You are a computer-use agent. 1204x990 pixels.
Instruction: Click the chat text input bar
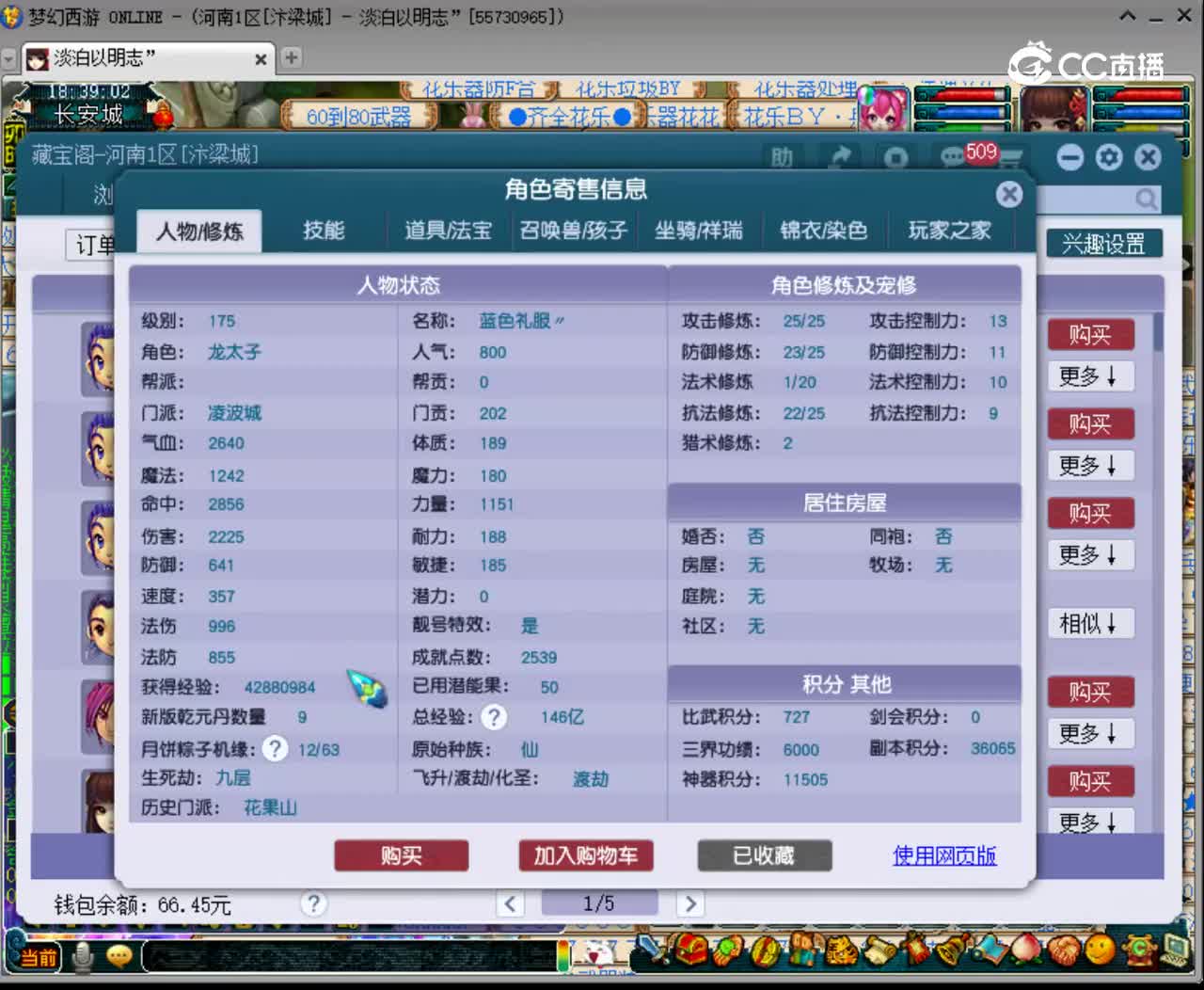point(348,956)
